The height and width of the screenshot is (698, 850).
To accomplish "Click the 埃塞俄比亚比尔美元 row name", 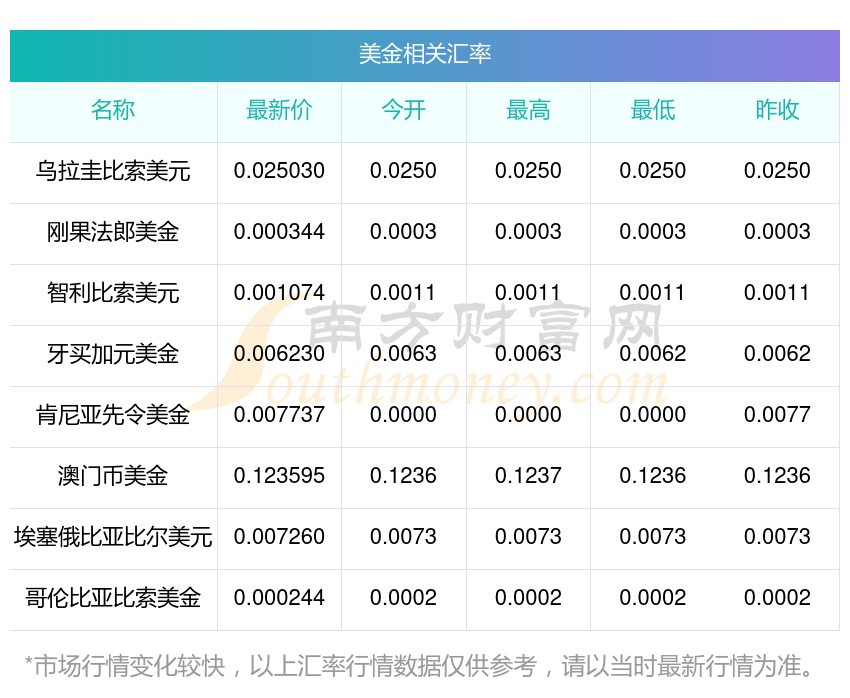I will [113, 537].
